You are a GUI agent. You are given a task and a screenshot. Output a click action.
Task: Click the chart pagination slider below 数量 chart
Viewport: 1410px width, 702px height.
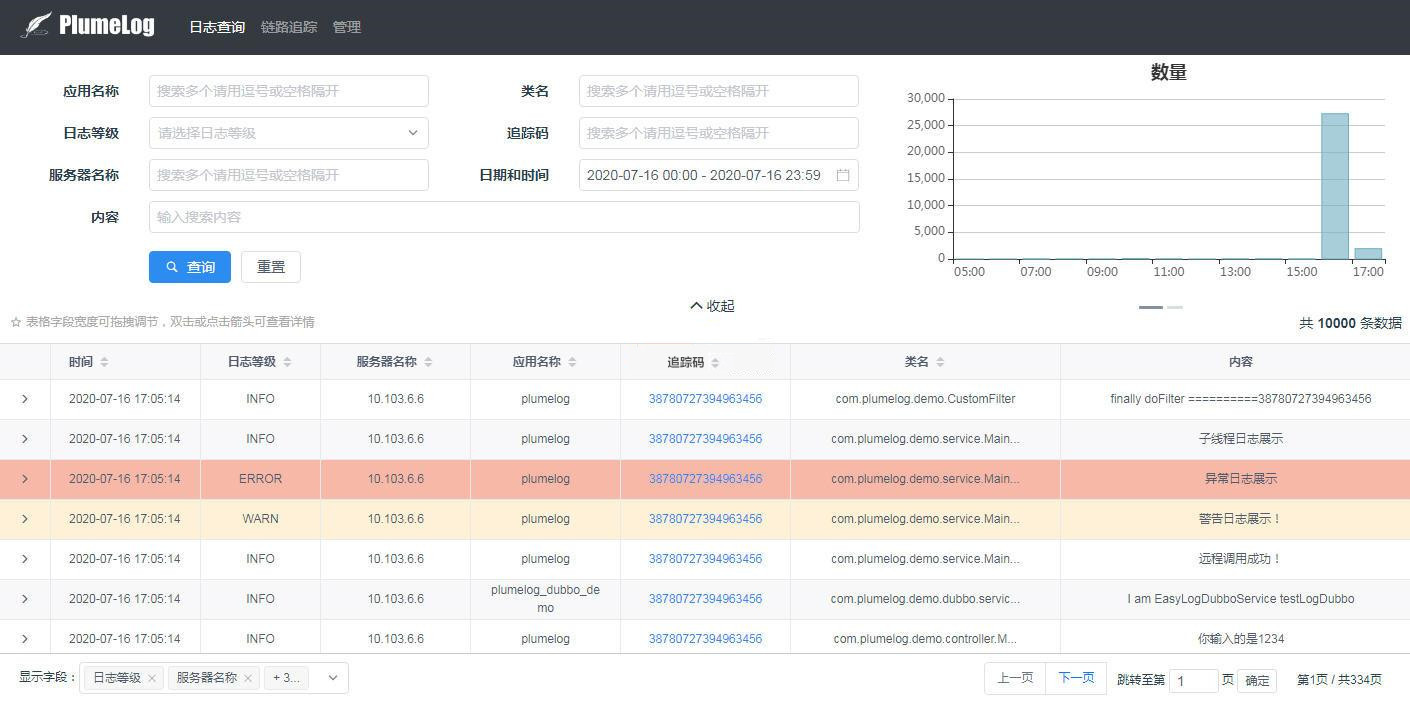click(x=1150, y=308)
